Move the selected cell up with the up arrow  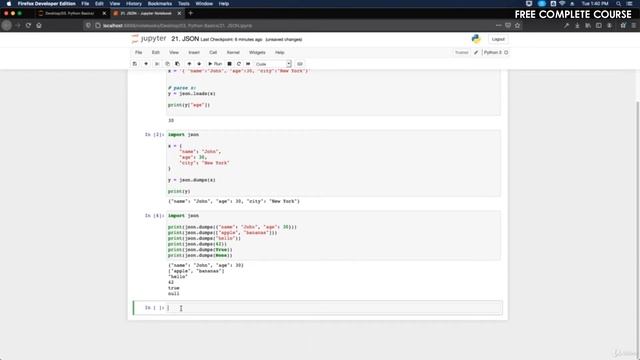(189, 64)
